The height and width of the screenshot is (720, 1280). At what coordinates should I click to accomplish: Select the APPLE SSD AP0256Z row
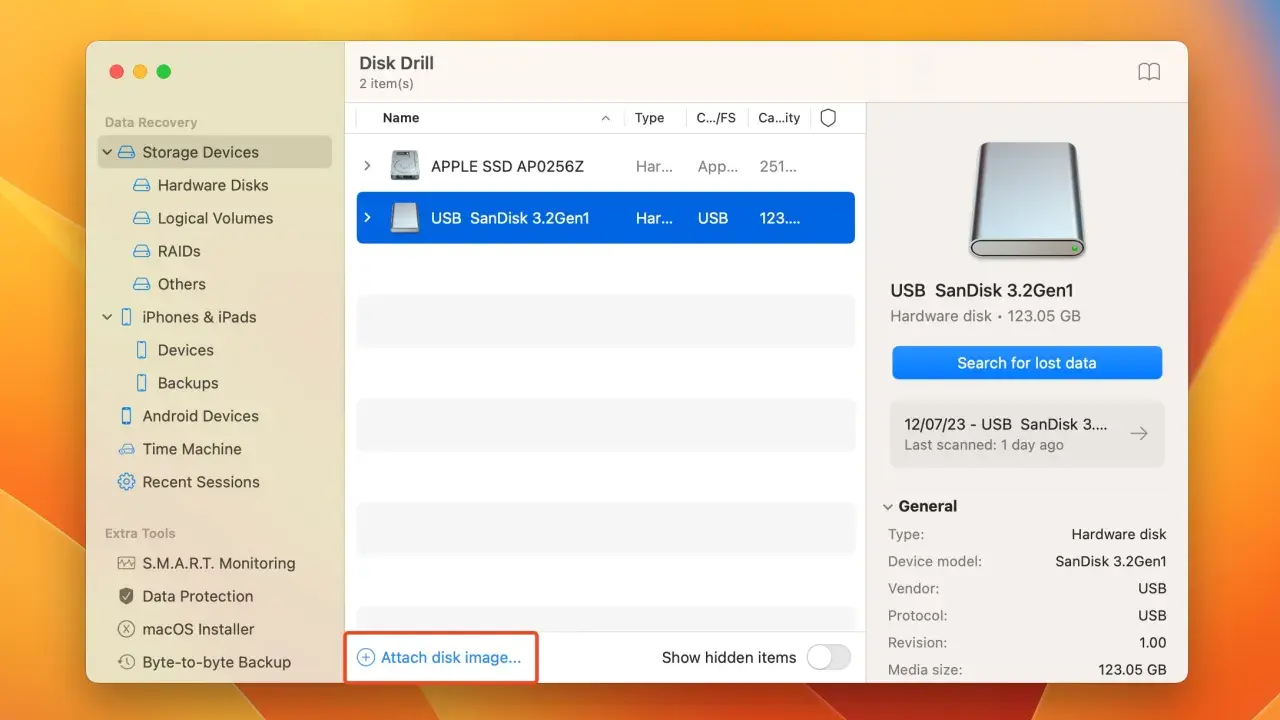606,166
